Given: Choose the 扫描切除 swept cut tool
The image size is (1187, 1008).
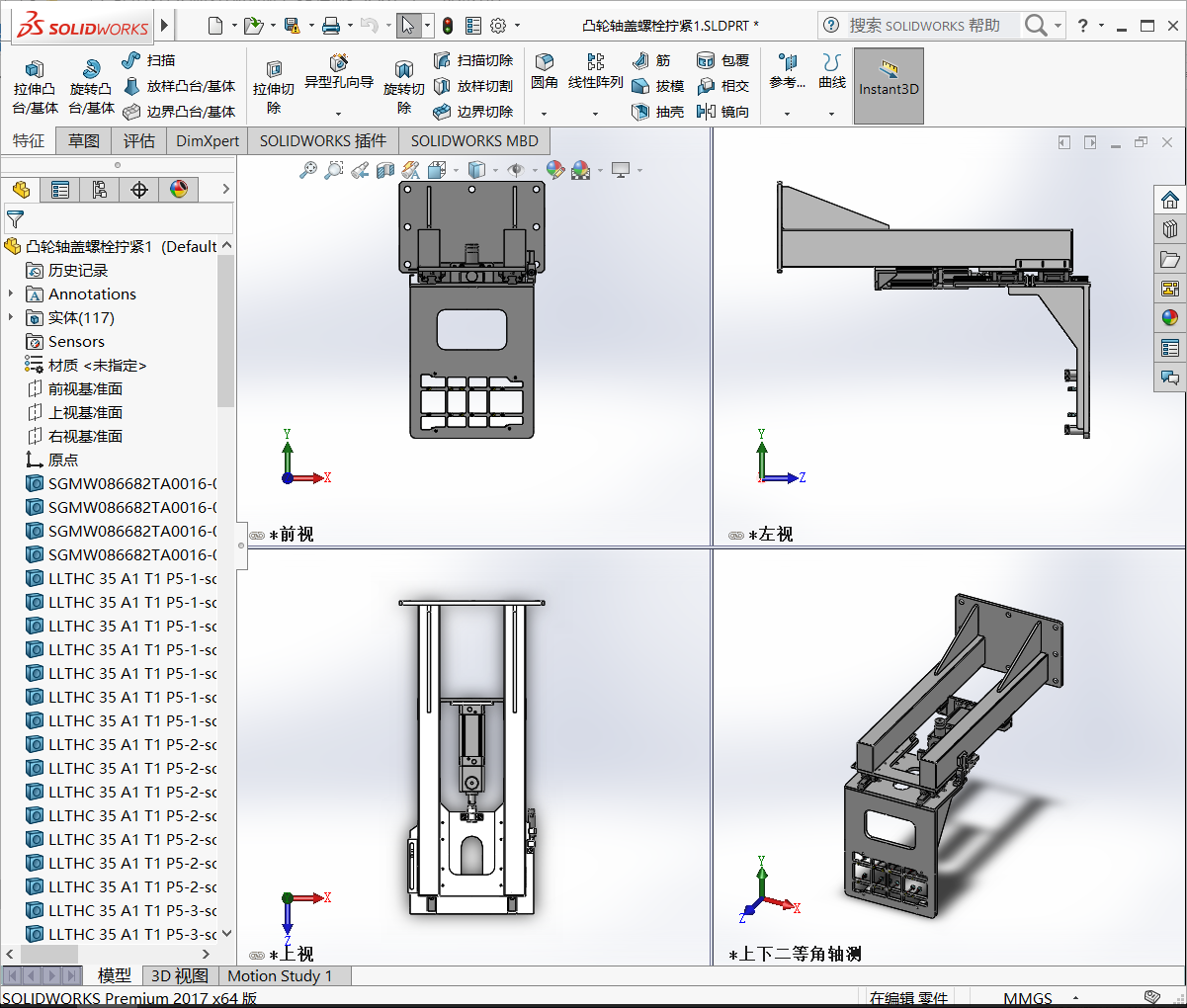Looking at the screenshot, I should [x=472, y=60].
